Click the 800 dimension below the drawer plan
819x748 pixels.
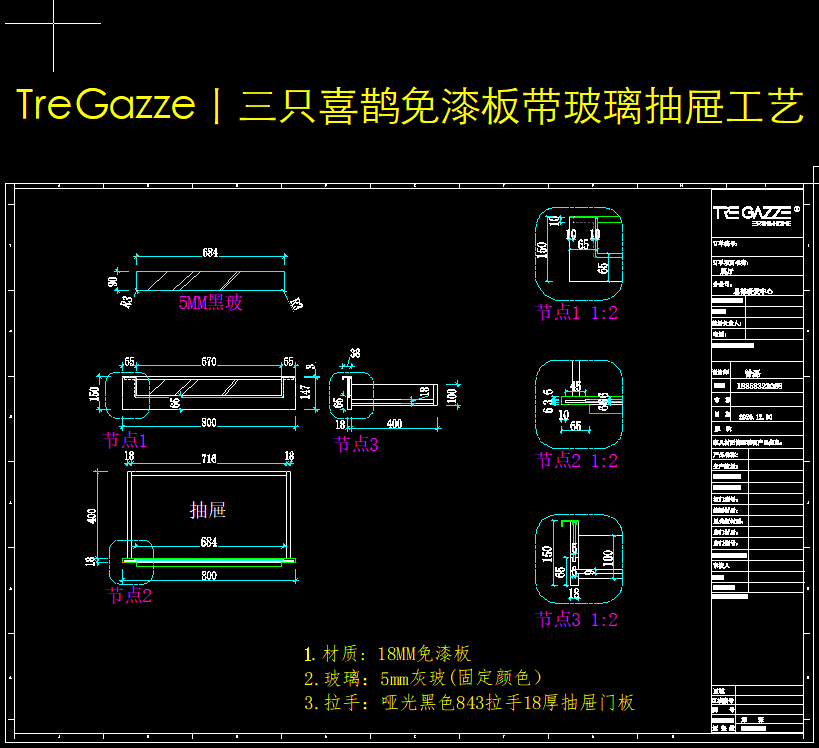pyautogui.click(x=209, y=576)
